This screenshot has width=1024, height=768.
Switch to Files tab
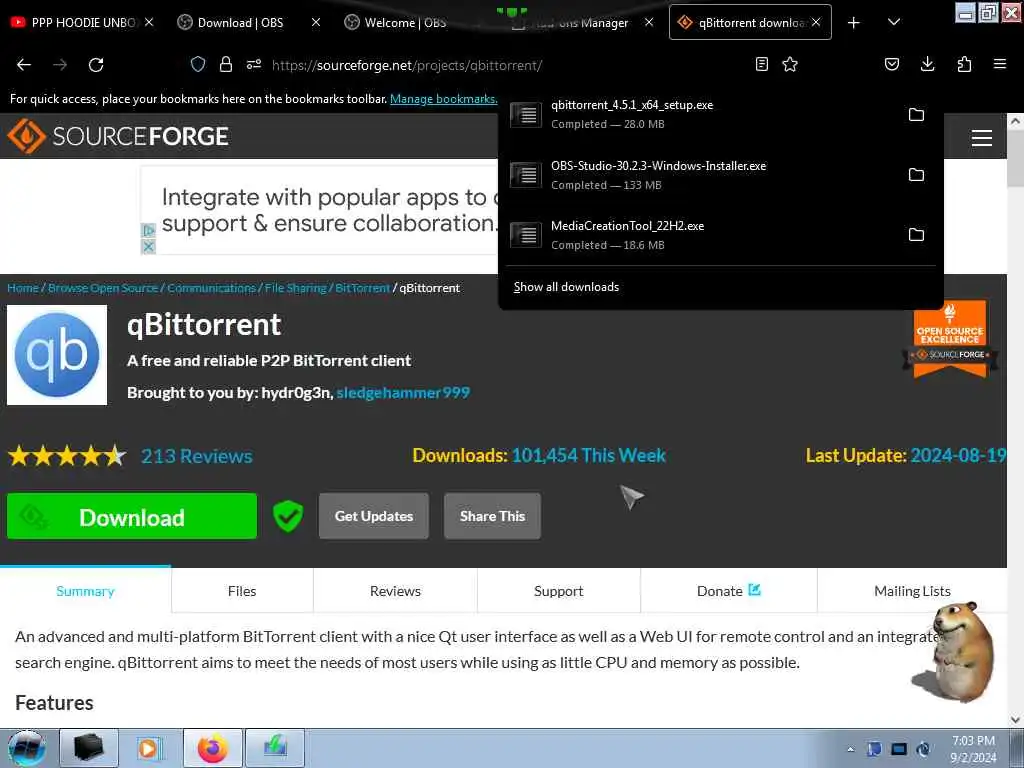point(242,590)
